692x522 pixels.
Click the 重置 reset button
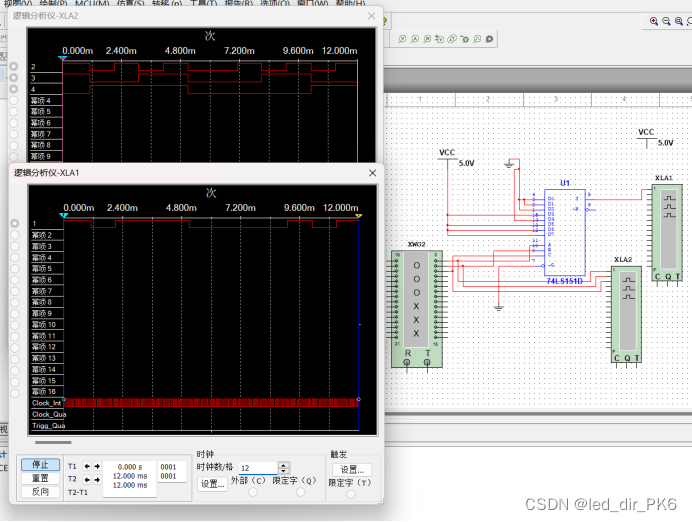click(x=40, y=478)
